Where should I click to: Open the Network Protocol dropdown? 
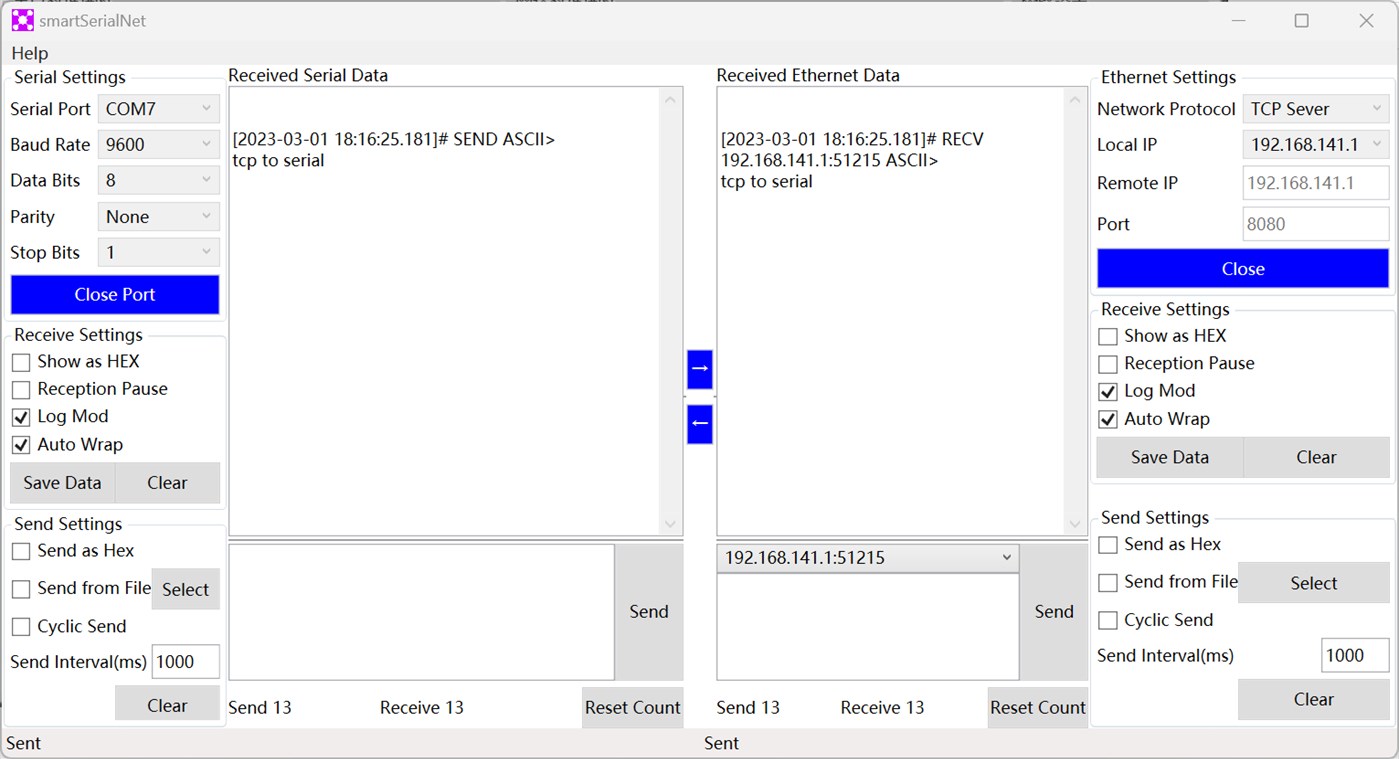point(1315,109)
